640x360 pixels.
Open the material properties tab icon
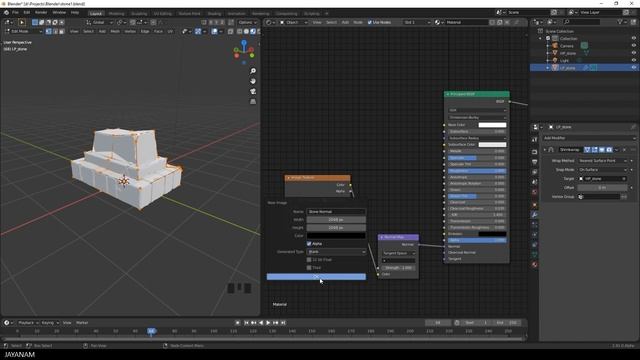pos(535,264)
